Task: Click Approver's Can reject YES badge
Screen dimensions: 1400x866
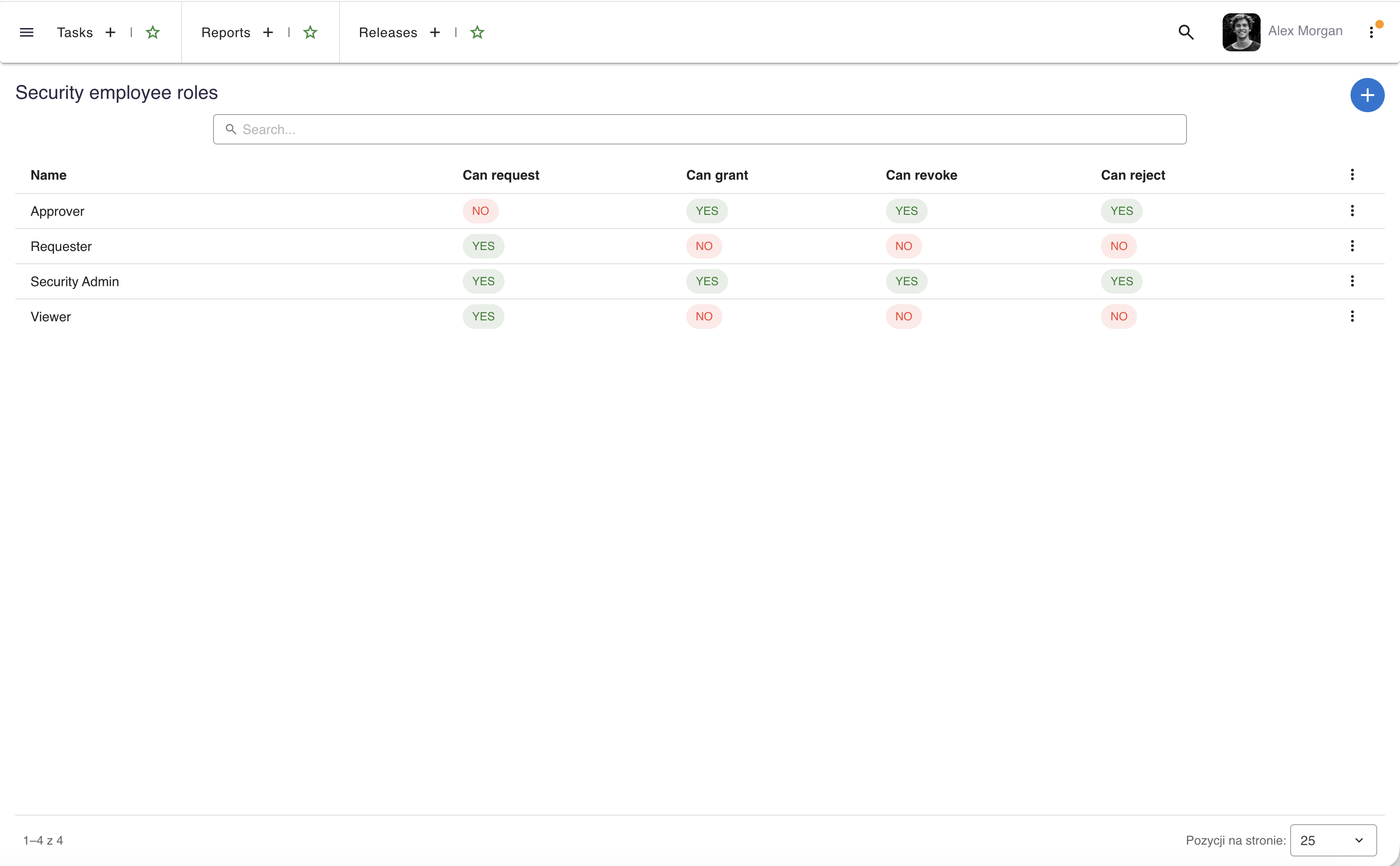Action: point(1121,211)
